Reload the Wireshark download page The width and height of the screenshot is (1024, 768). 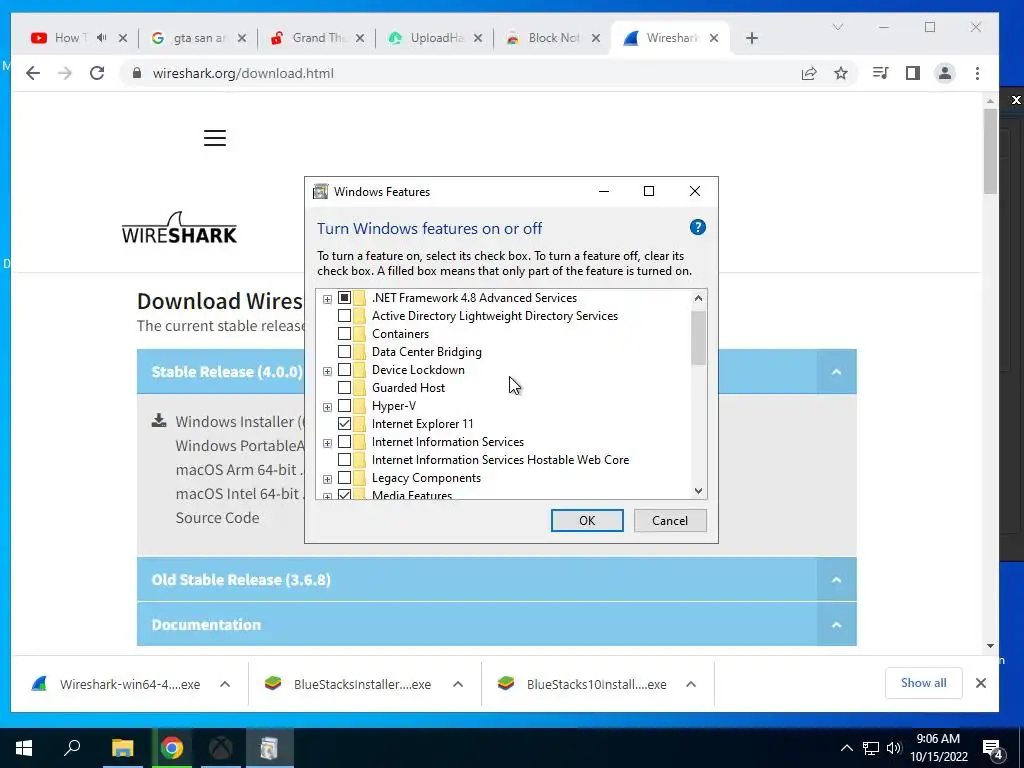[x=97, y=73]
